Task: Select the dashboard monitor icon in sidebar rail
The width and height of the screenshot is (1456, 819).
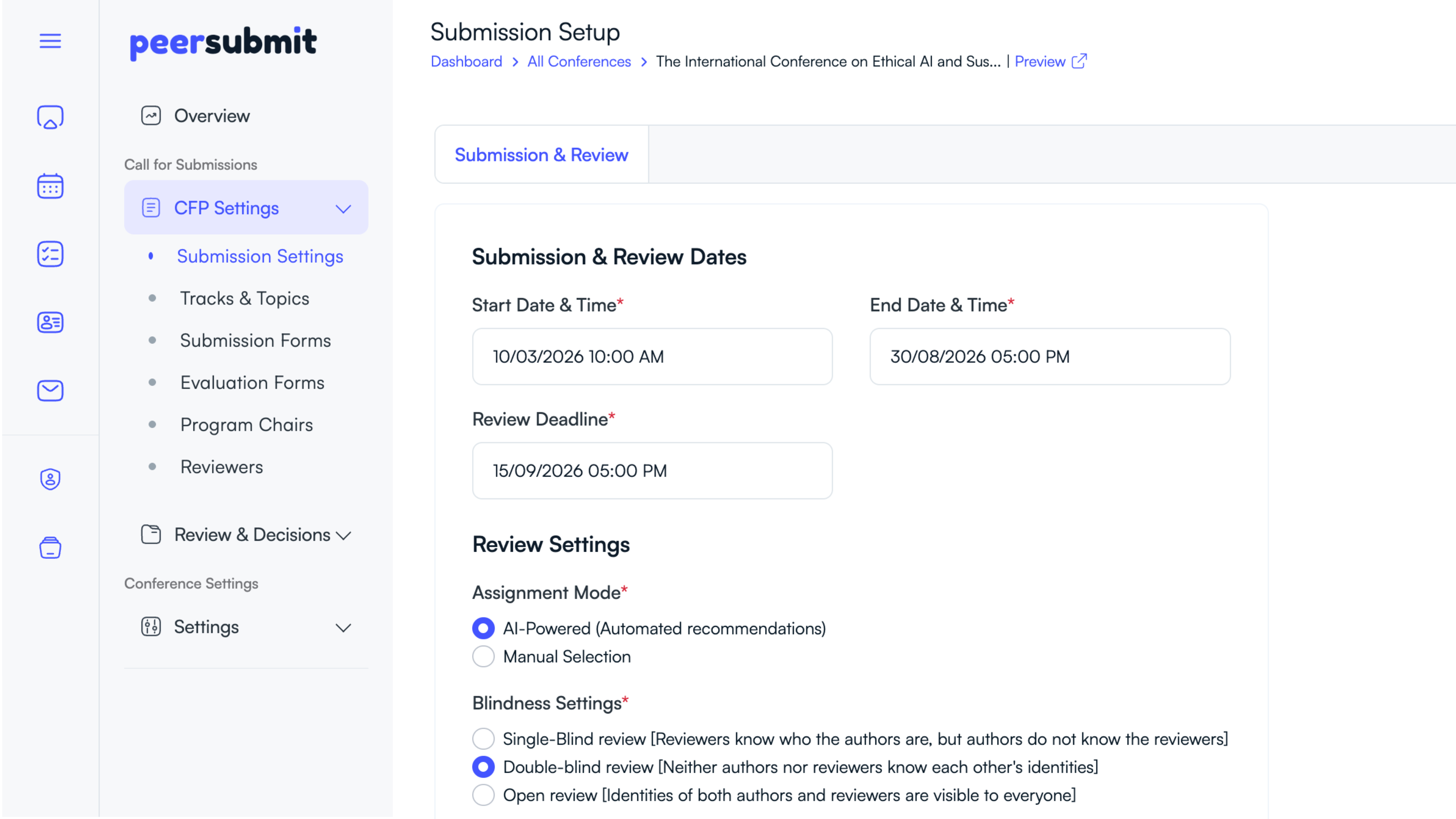Action: pyautogui.click(x=50, y=118)
